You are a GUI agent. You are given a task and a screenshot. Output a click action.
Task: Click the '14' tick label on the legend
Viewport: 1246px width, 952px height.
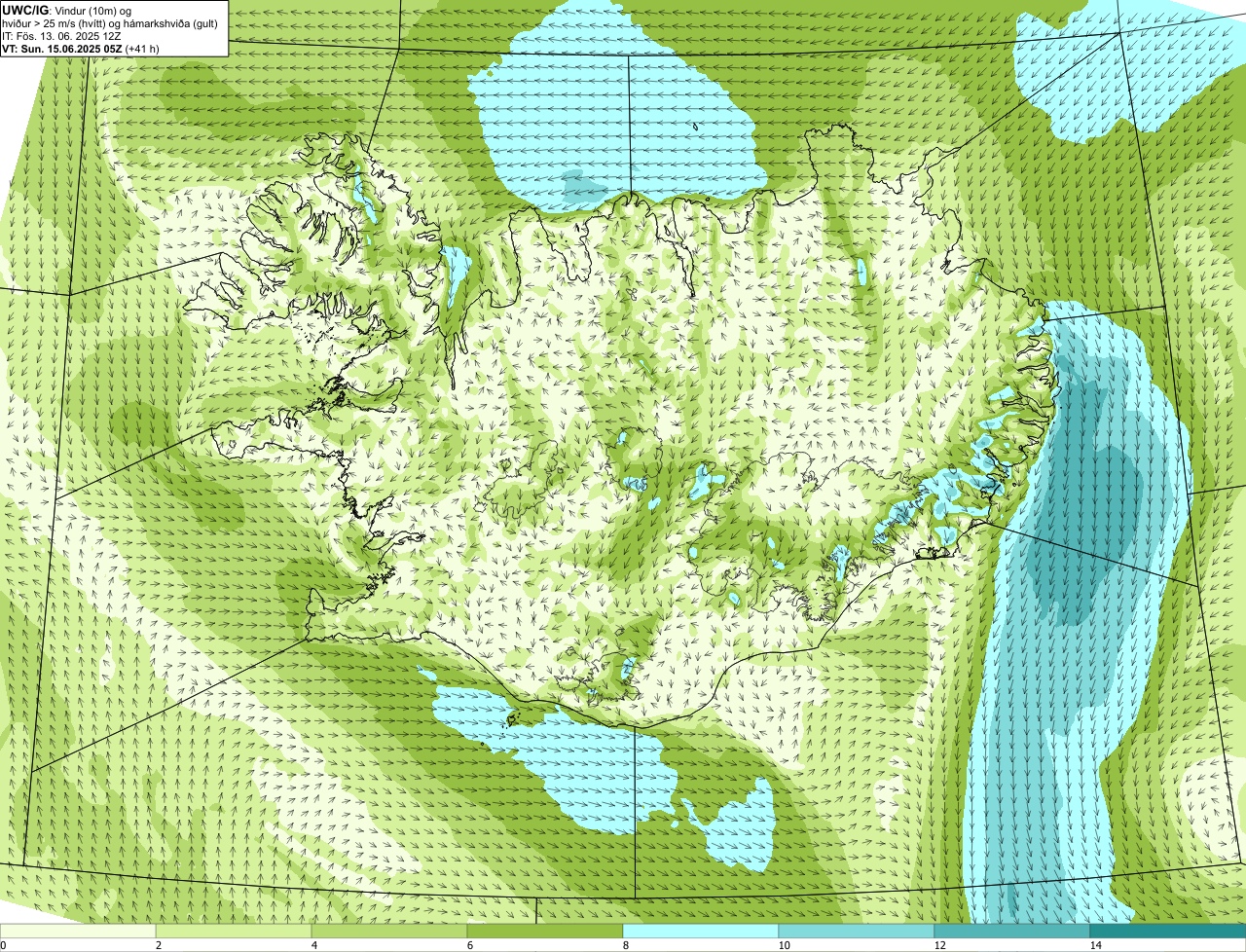coord(1096,945)
